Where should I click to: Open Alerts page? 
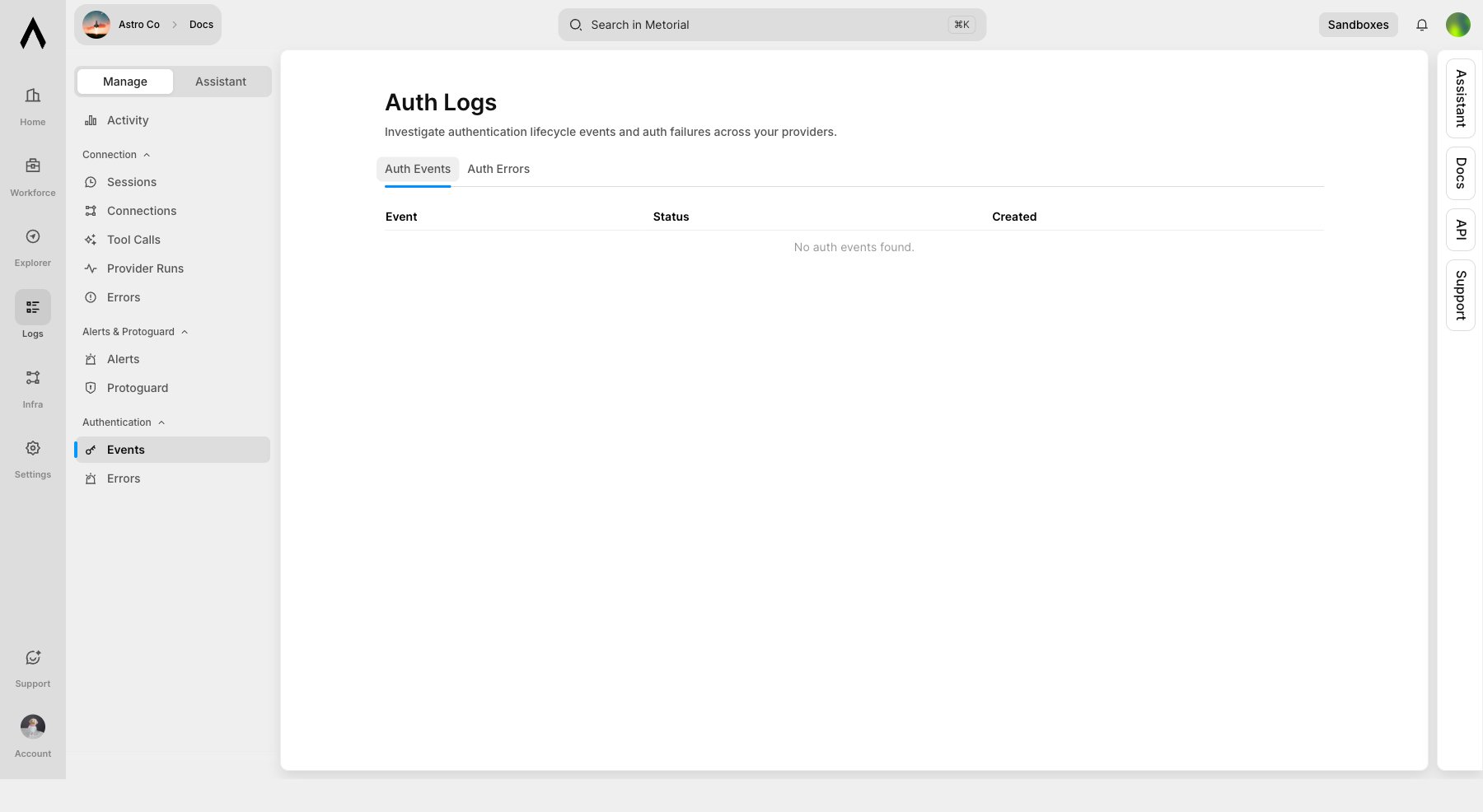pos(172,359)
